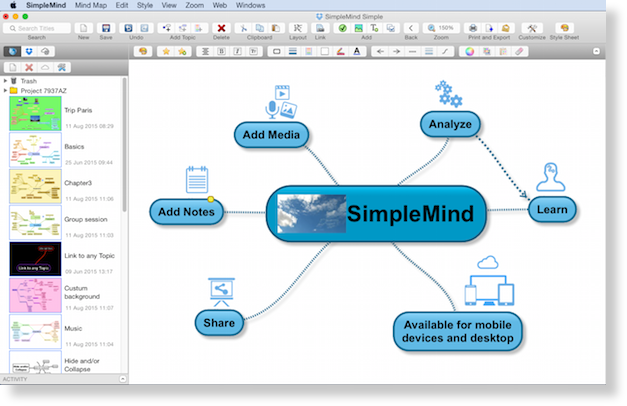This screenshot has width=627, height=406.
Task: Select the central SimpleMind topic
Action: click(376, 214)
